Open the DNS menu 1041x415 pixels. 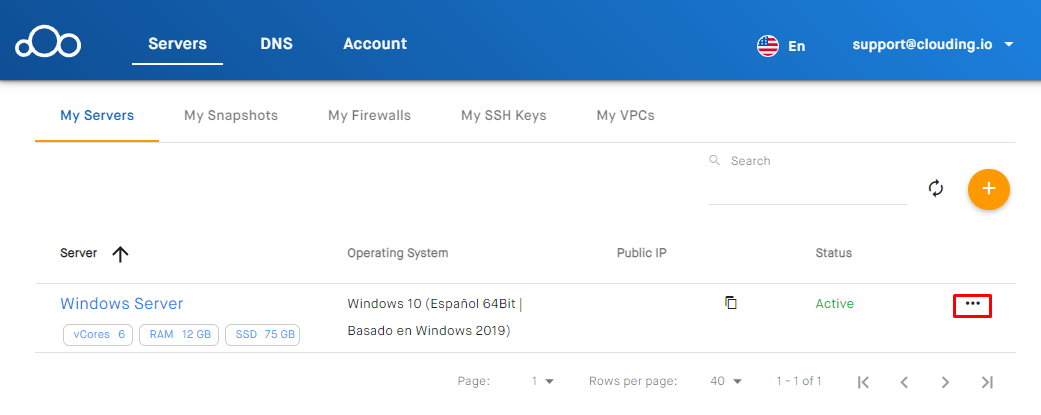pos(277,44)
